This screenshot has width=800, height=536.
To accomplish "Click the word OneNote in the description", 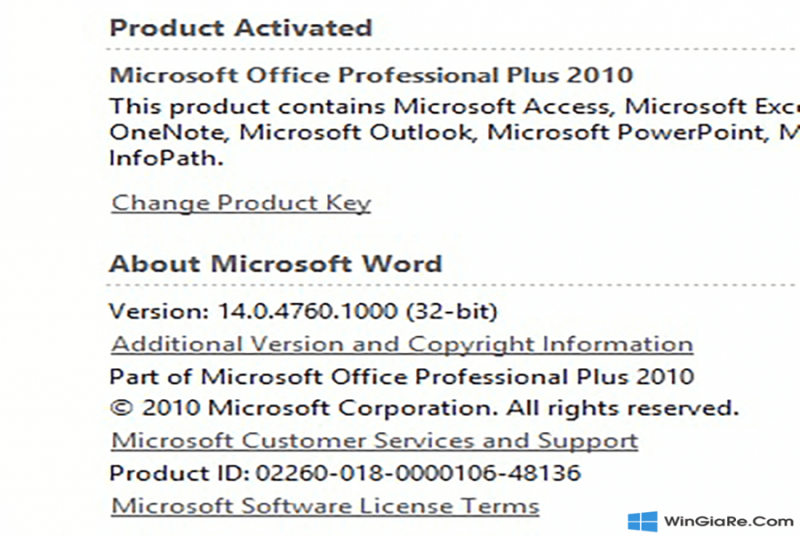I will coord(167,133).
